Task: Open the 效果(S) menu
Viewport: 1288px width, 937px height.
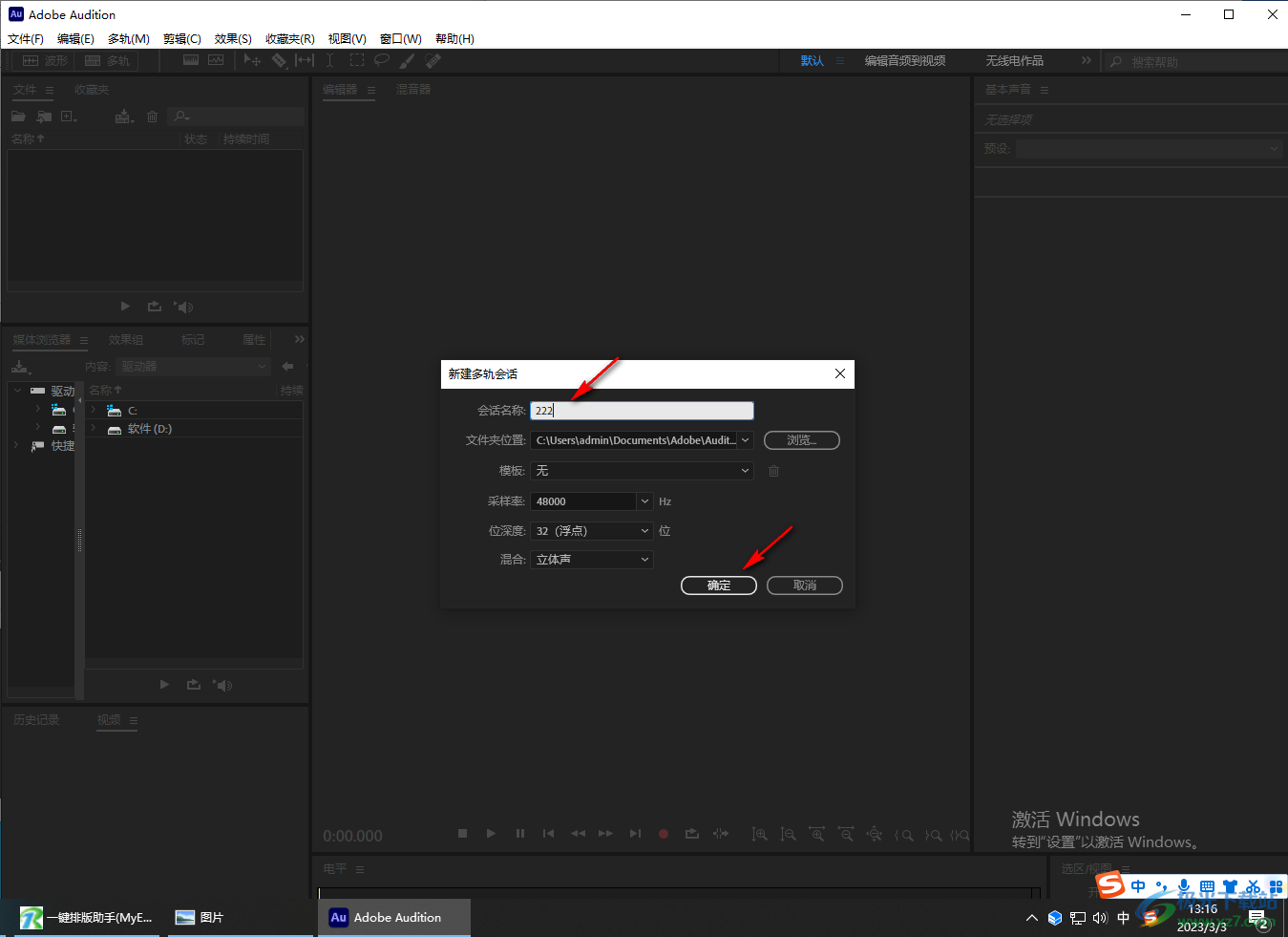Action: pyautogui.click(x=233, y=39)
